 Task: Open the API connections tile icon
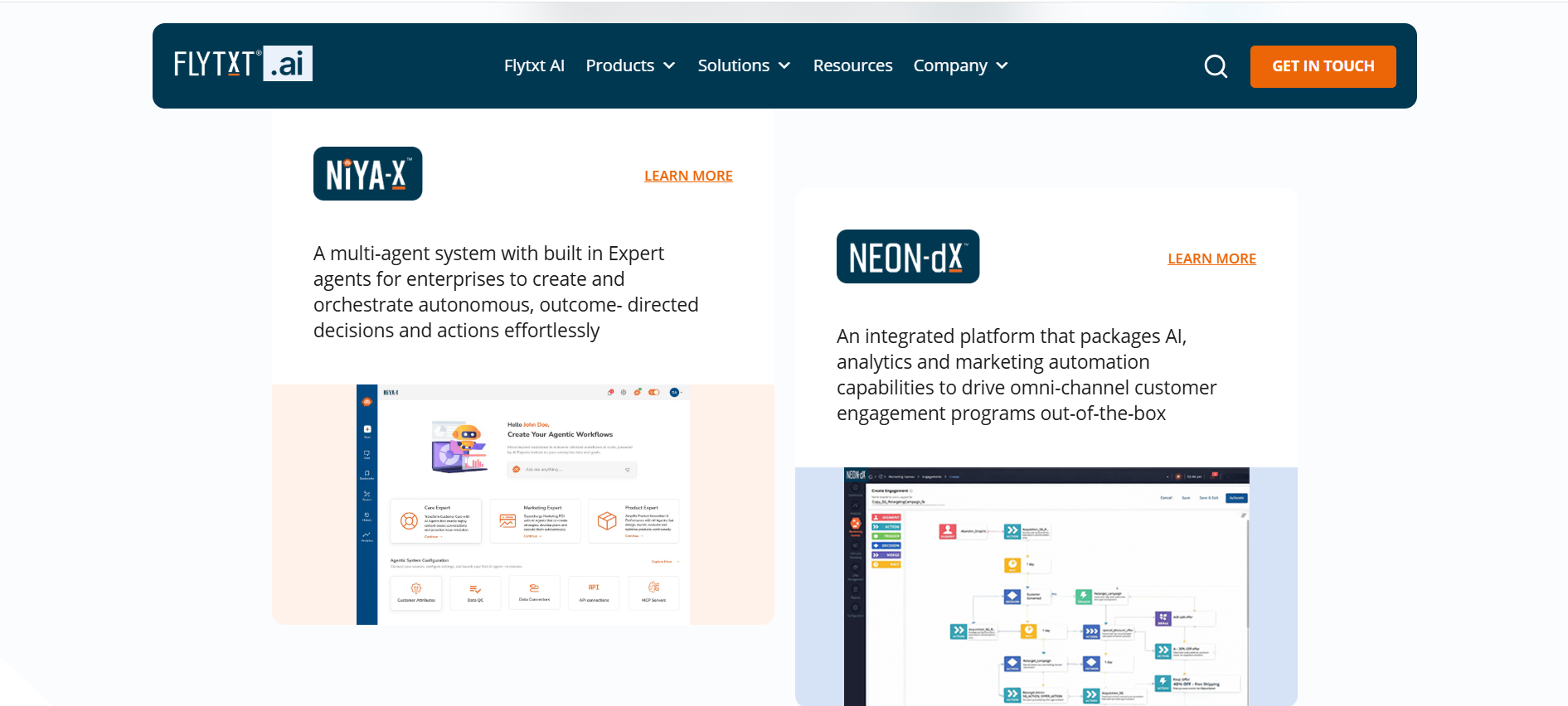(594, 588)
